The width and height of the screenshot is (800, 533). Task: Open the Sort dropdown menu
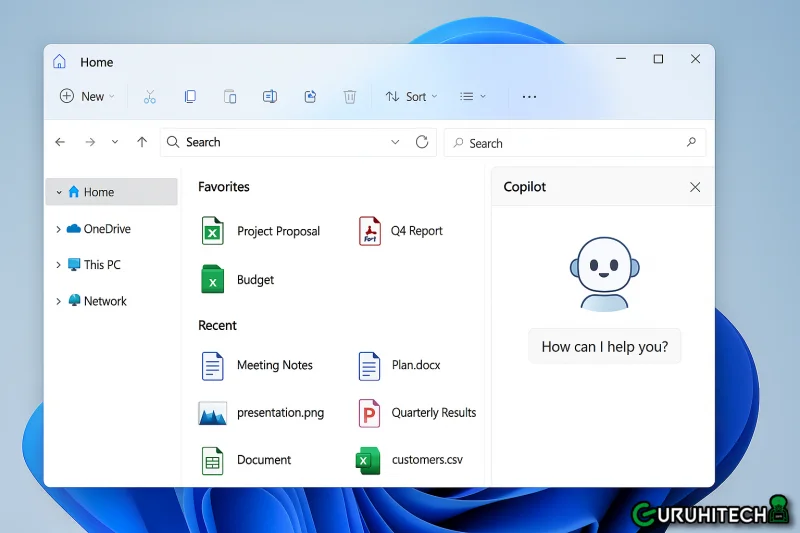pos(411,96)
